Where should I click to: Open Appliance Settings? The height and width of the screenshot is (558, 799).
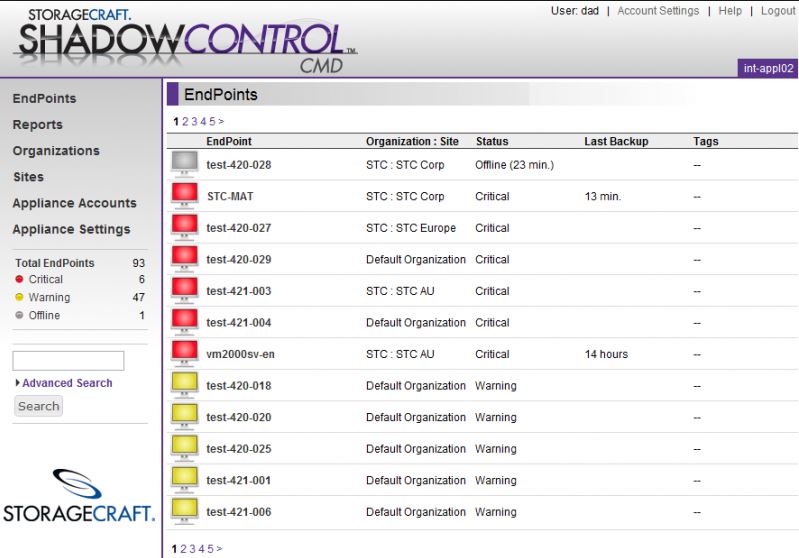click(x=71, y=229)
